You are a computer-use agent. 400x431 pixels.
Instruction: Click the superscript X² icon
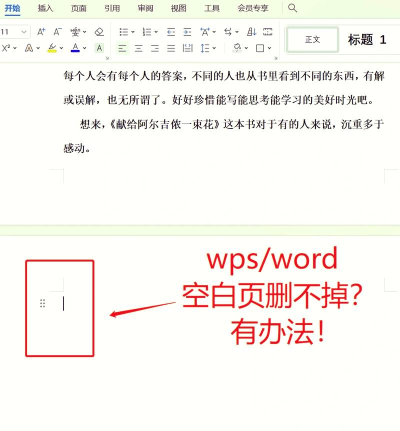tap(6, 48)
